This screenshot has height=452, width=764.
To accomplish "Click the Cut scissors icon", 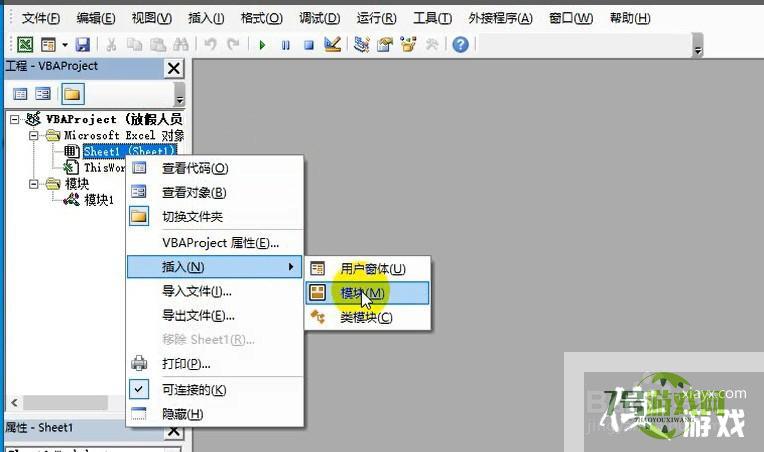I will click(111, 45).
